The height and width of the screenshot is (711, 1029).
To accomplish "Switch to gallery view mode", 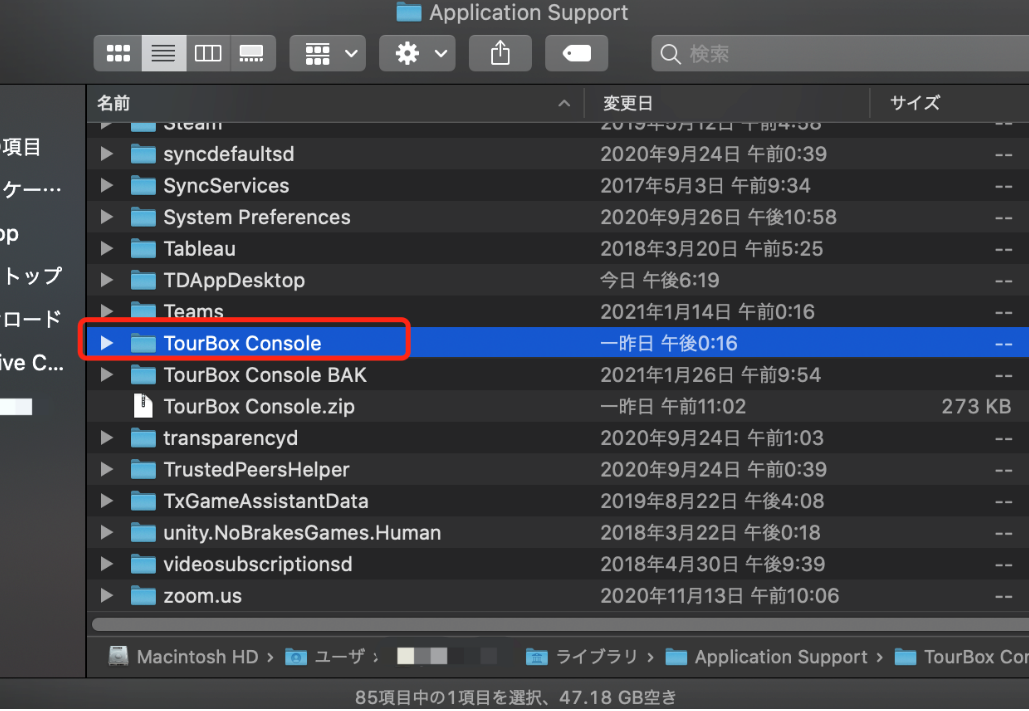I will click(252, 53).
